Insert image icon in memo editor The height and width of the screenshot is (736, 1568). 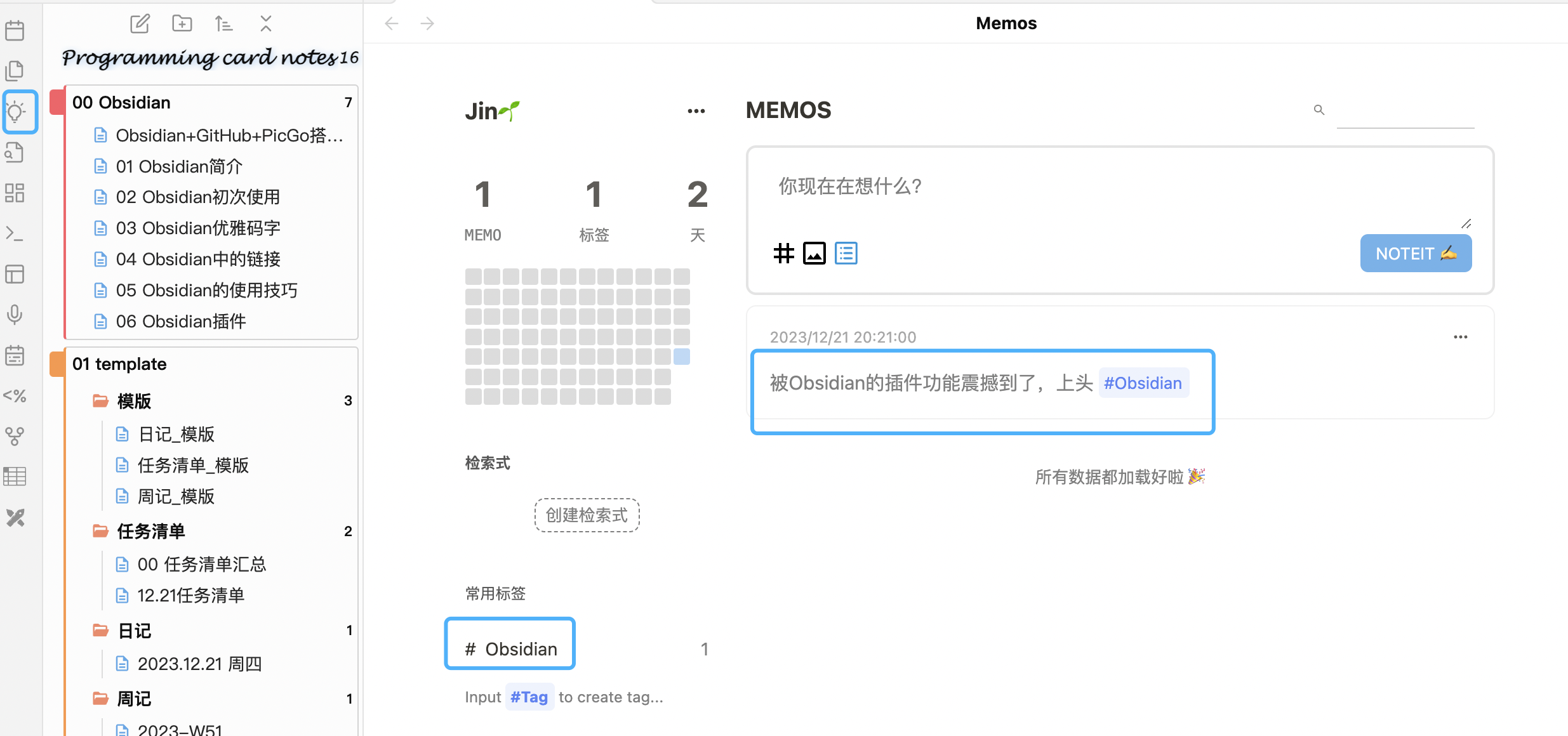click(x=814, y=253)
